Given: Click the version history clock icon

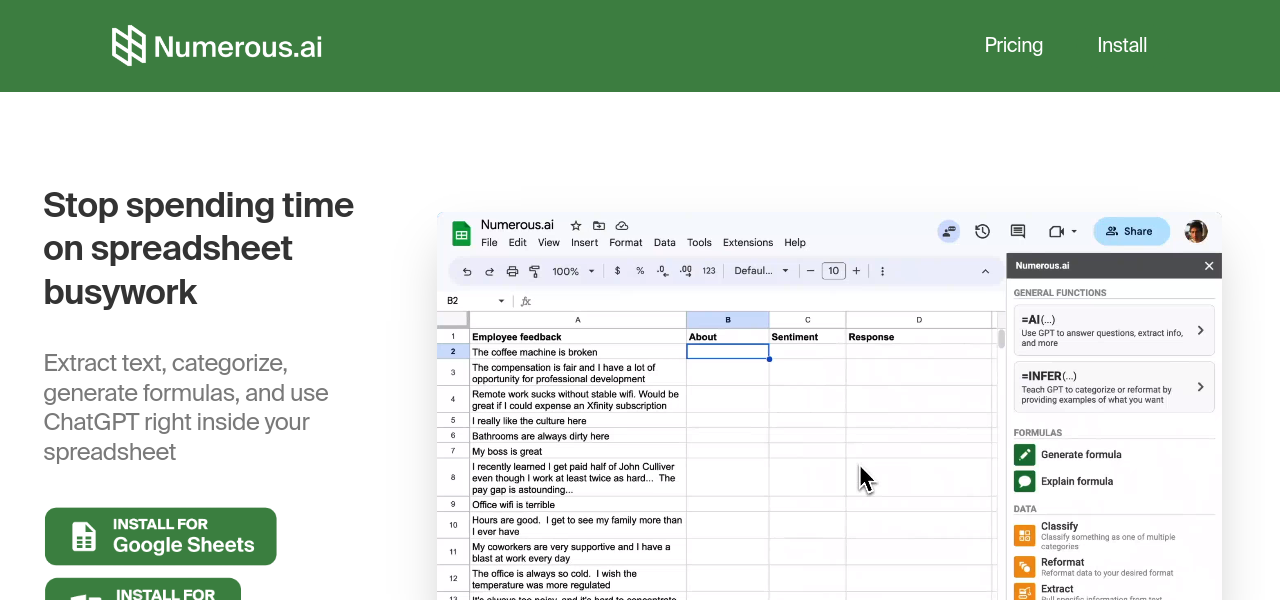Looking at the screenshot, I should pos(982,231).
